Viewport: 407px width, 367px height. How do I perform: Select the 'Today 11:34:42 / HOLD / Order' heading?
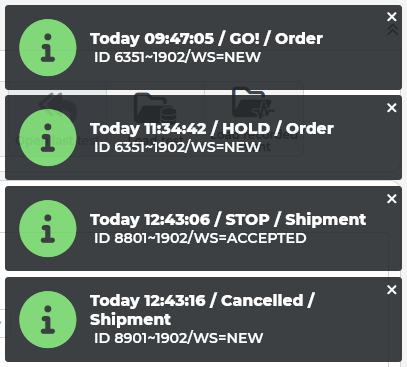(x=212, y=129)
